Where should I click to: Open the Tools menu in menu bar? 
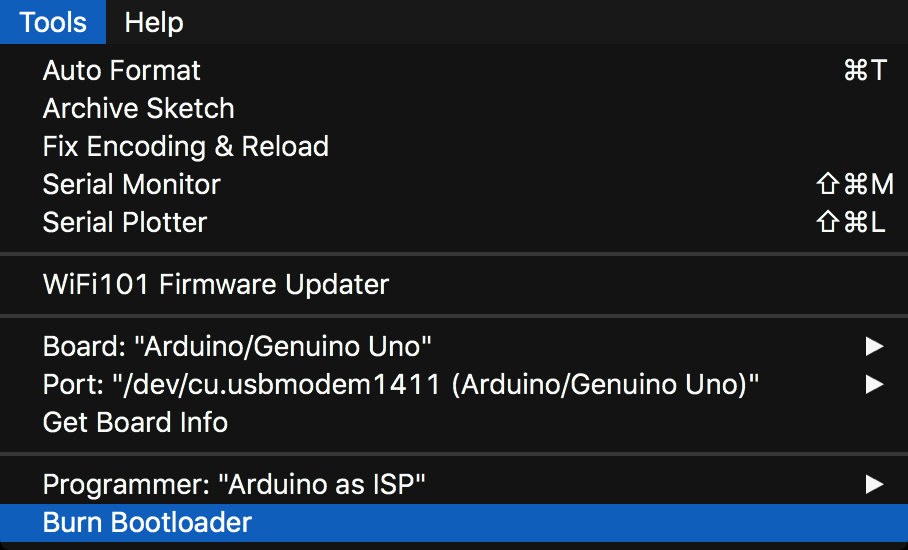(x=52, y=22)
